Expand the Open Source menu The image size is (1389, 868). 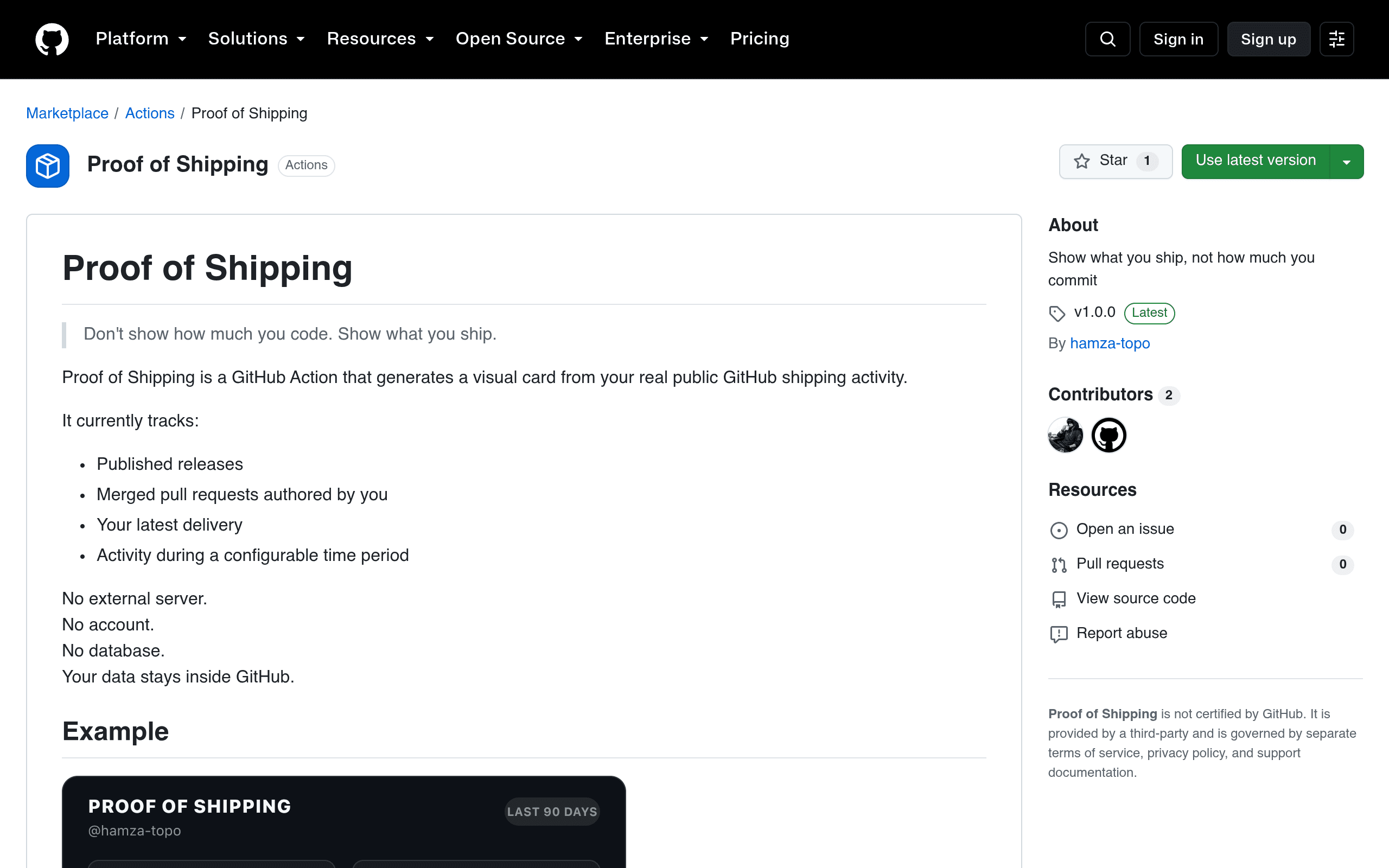click(x=519, y=39)
